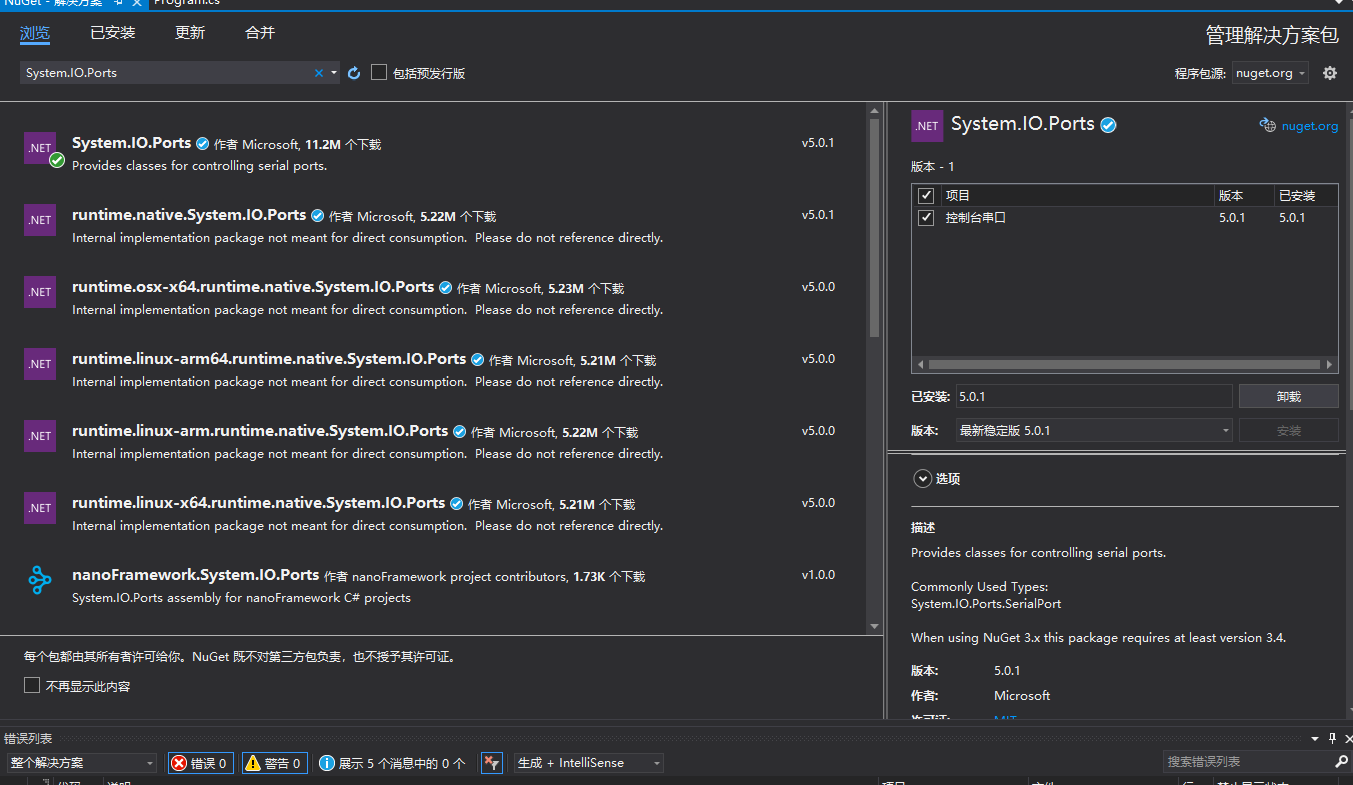Enable 包括预发行版 (include prerelease) checkbox
This screenshot has width=1353, height=785.
pos(379,72)
